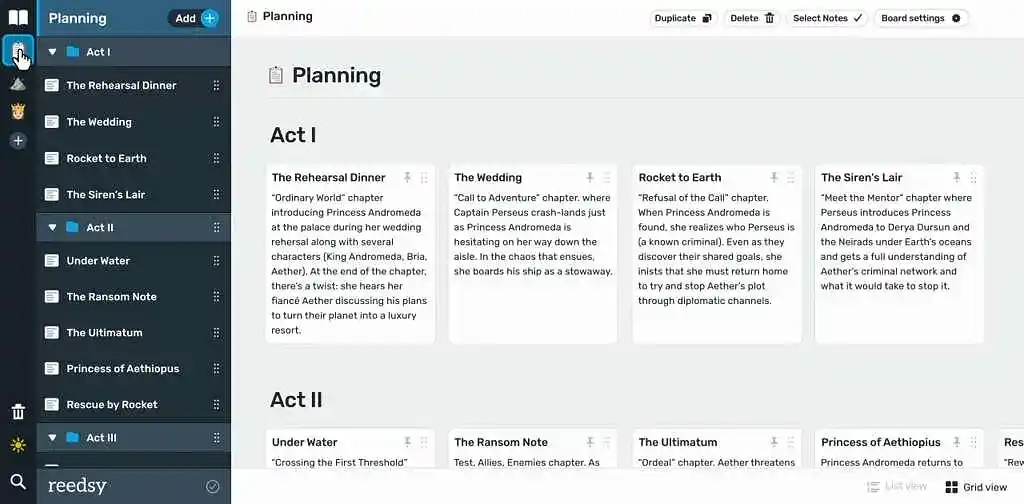Collapse the Act III folder
Viewport: 1024px width, 504px height.
click(x=53, y=438)
